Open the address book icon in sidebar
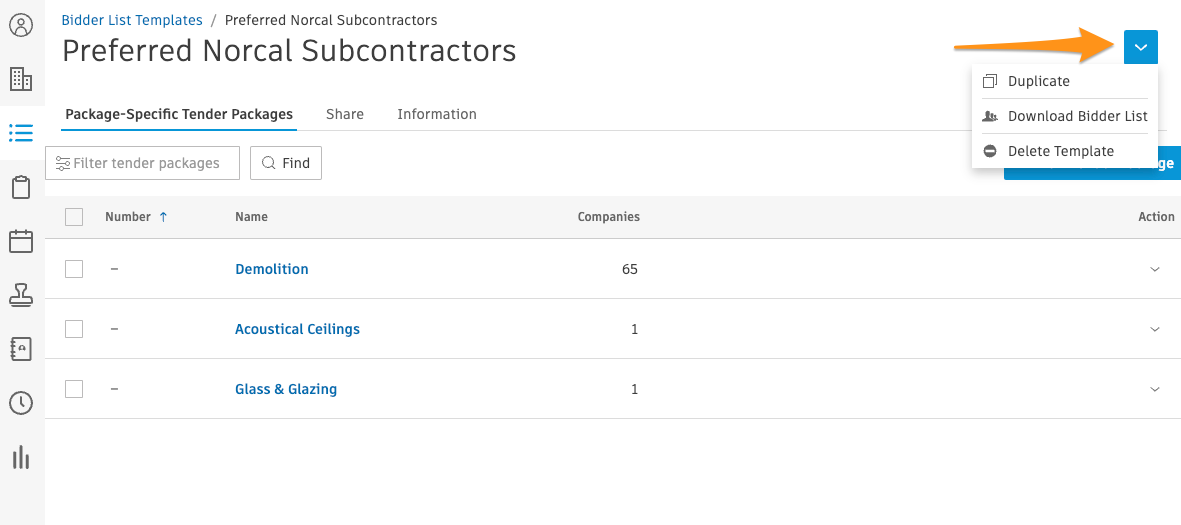 21,349
